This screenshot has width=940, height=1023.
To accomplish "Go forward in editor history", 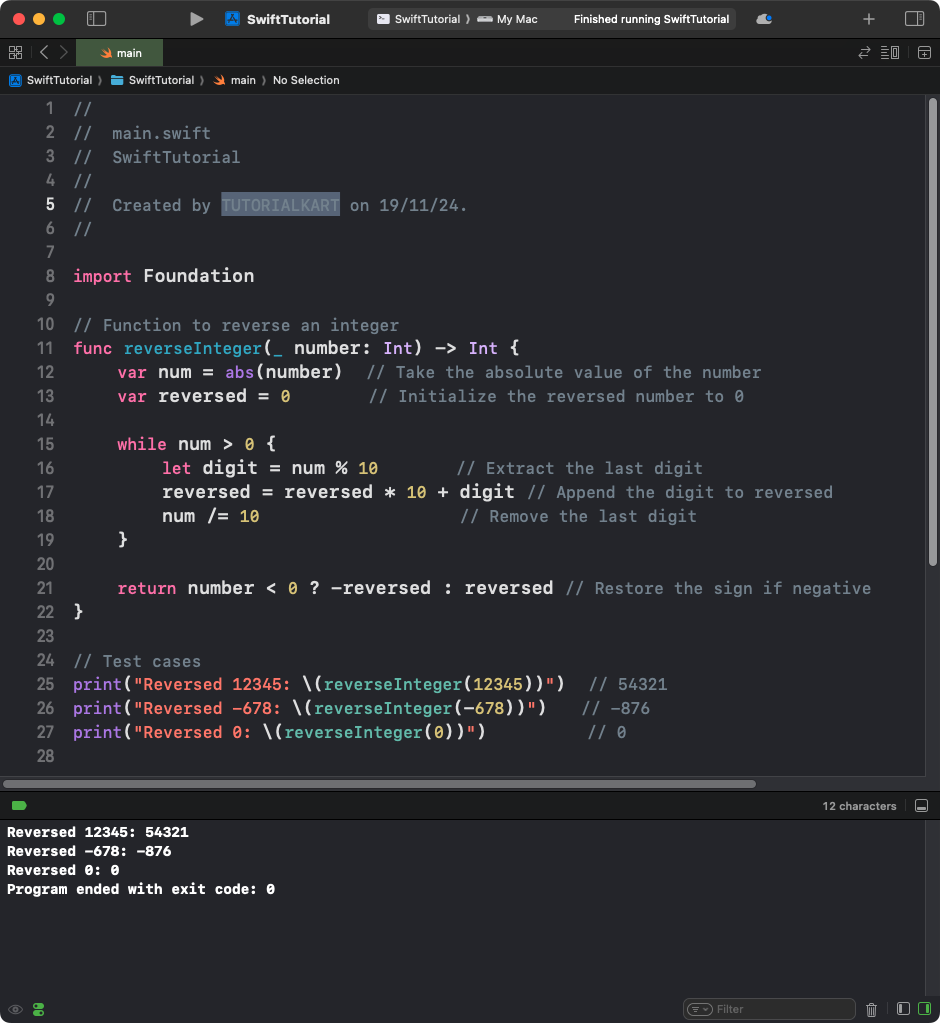I will pyautogui.click(x=64, y=52).
